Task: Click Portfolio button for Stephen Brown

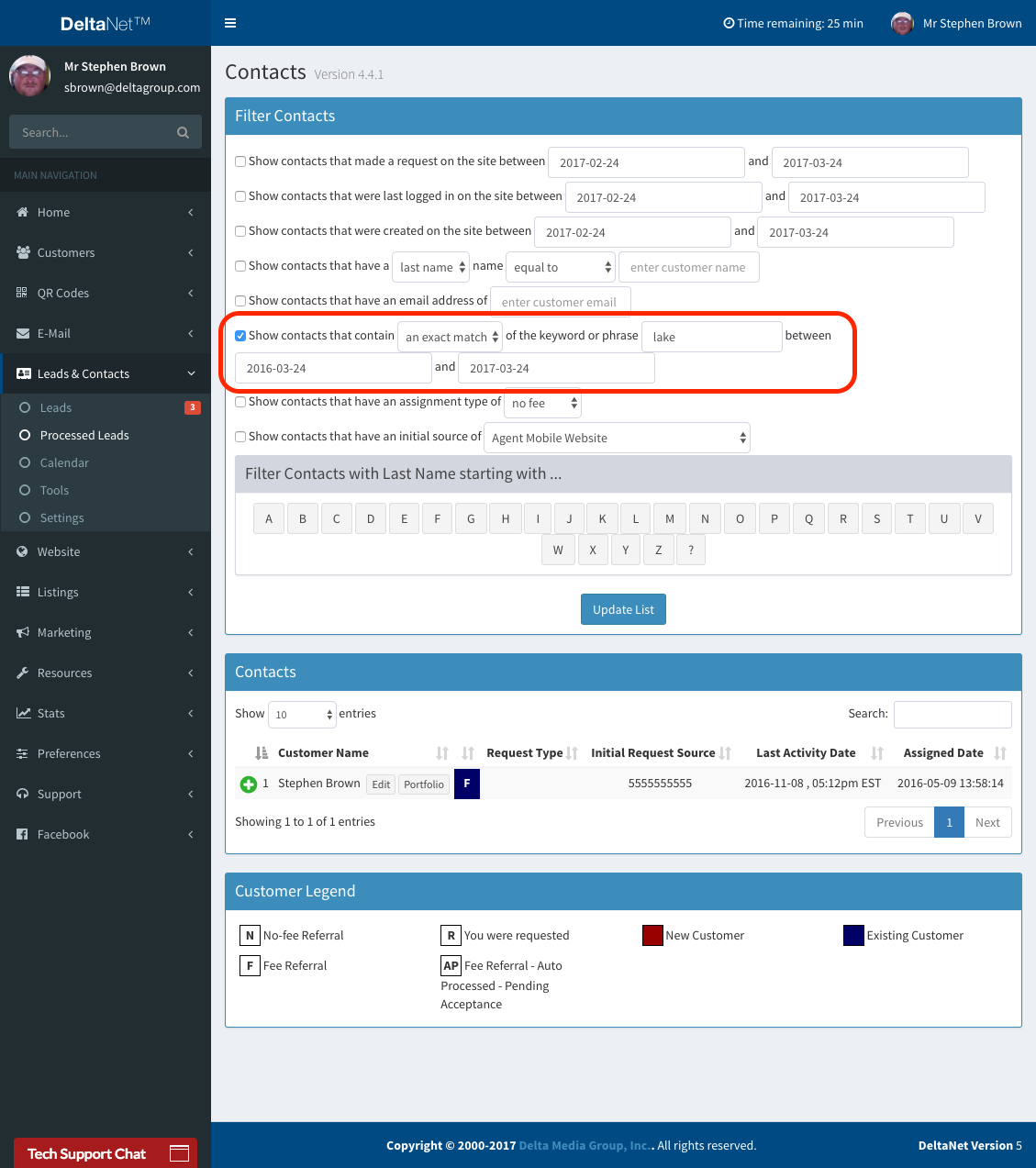Action: (424, 784)
